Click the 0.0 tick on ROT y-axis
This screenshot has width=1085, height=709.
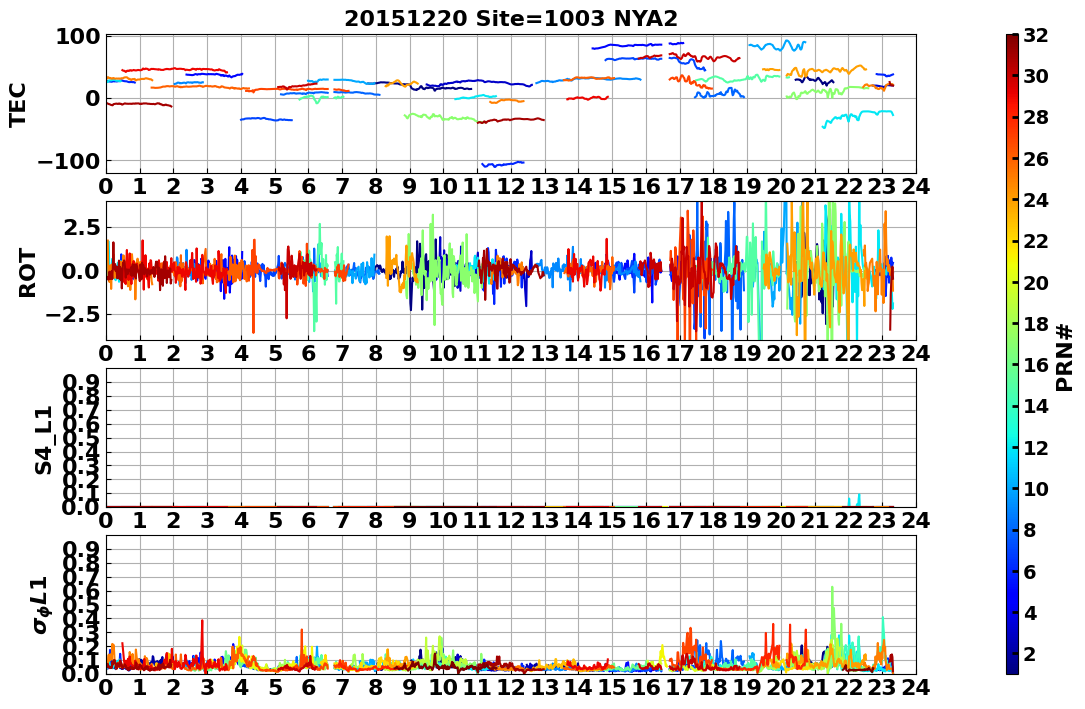tap(82, 271)
